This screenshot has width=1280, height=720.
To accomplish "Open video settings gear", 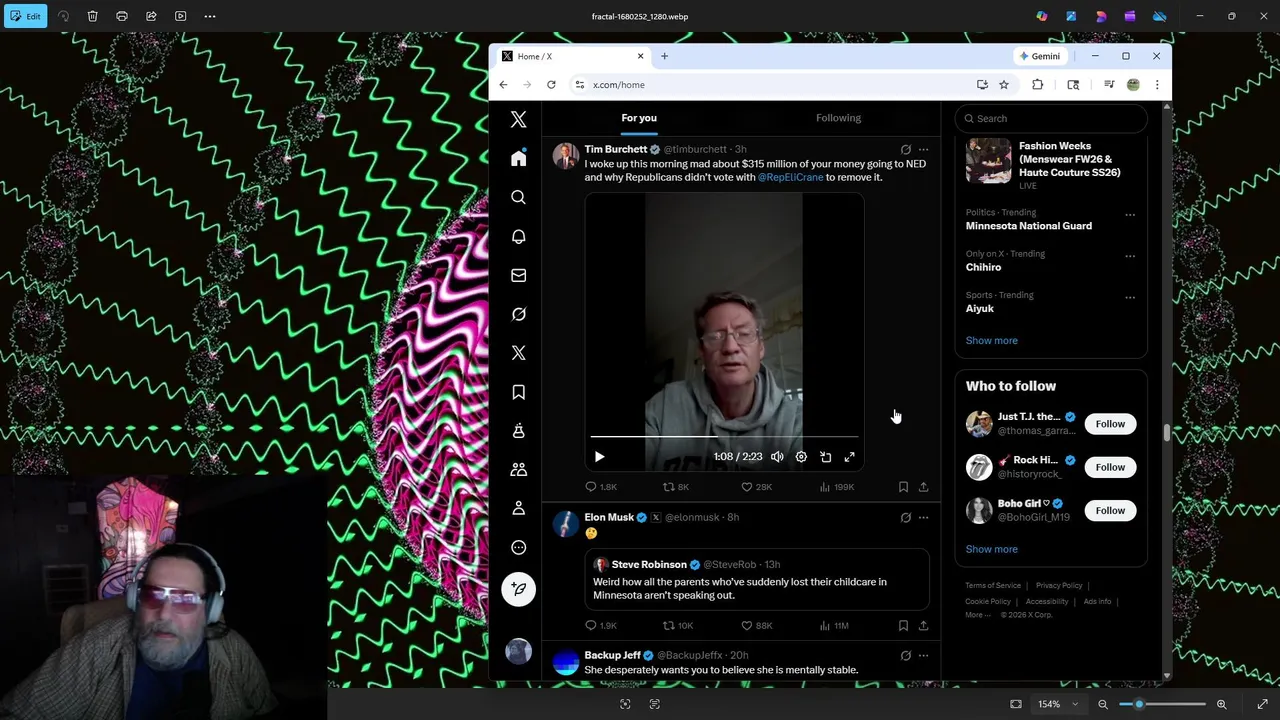I will tap(801, 457).
